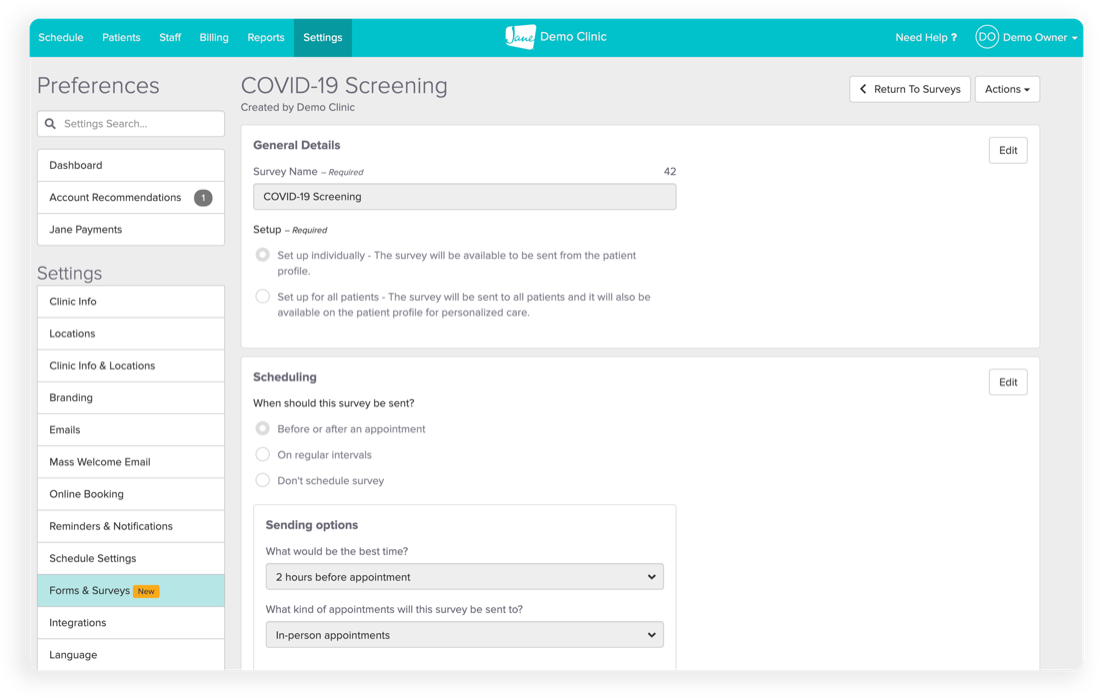Select Don't schedule survey
This screenshot has height=698, width=1100.
coord(261,480)
